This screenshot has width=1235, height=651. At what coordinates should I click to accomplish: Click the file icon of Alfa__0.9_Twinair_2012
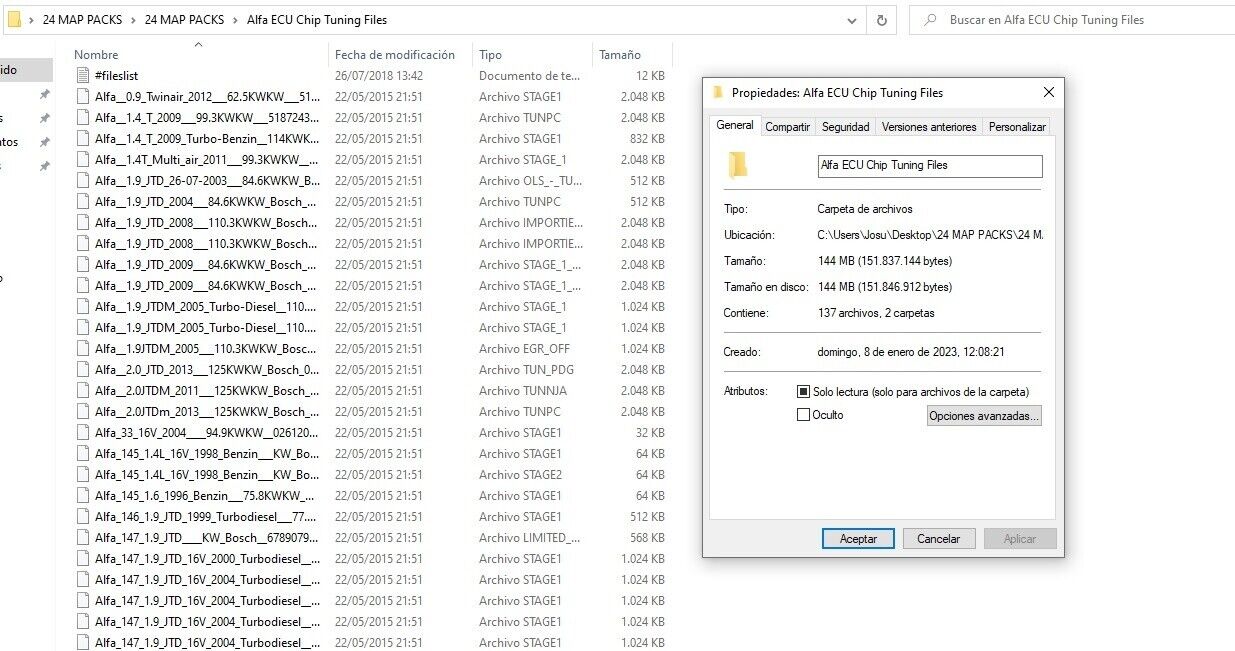tap(84, 97)
